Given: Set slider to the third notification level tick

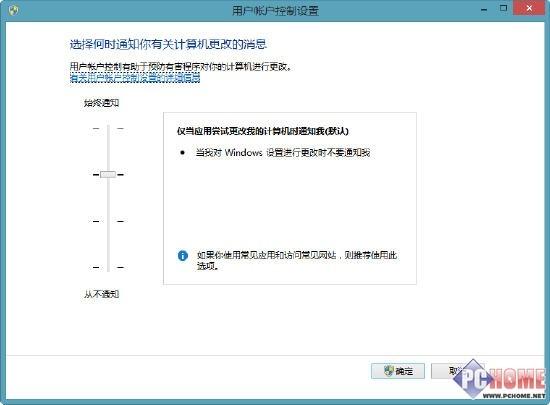Looking at the screenshot, I should [x=108, y=221].
